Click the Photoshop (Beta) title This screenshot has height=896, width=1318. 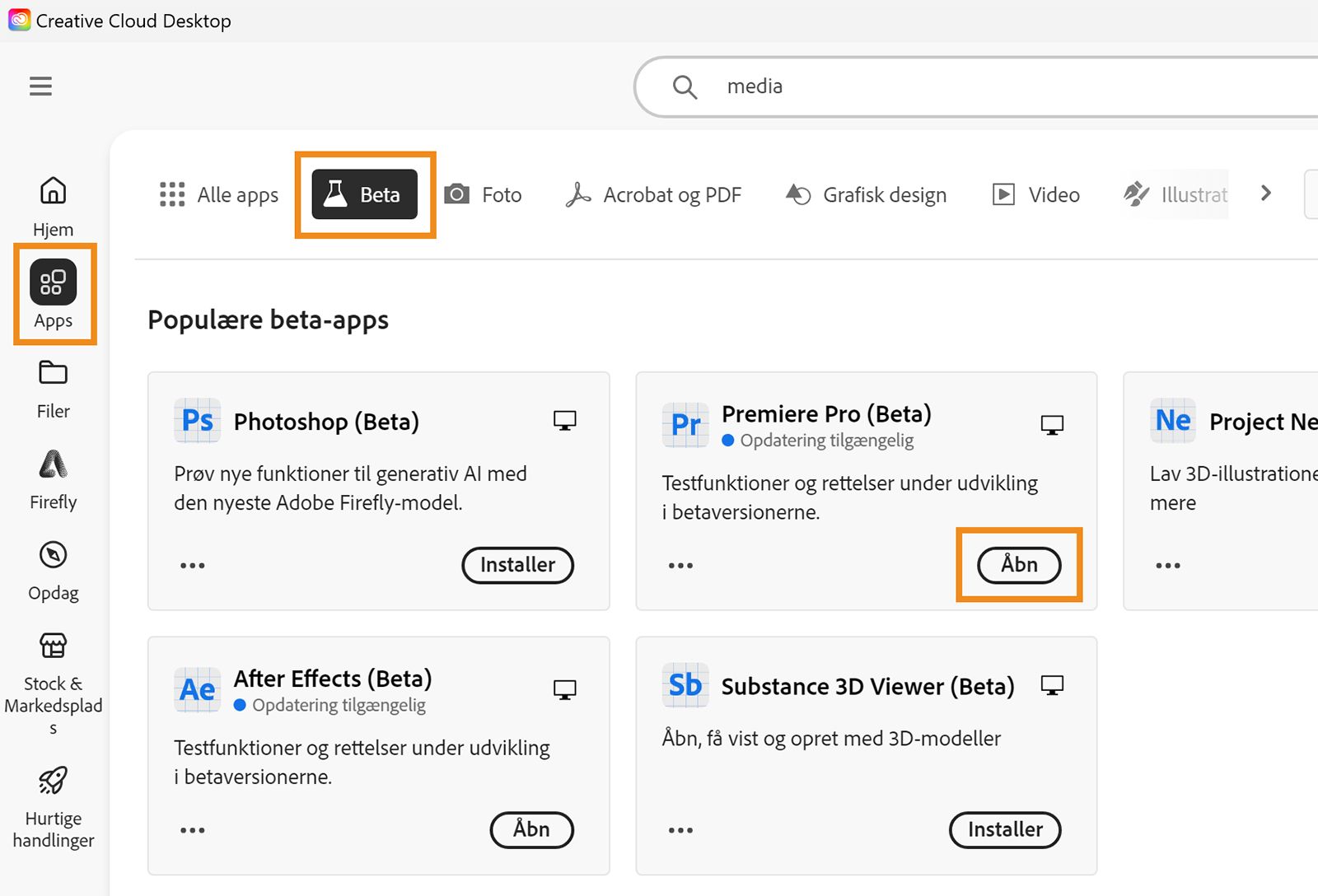click(326, 422)
